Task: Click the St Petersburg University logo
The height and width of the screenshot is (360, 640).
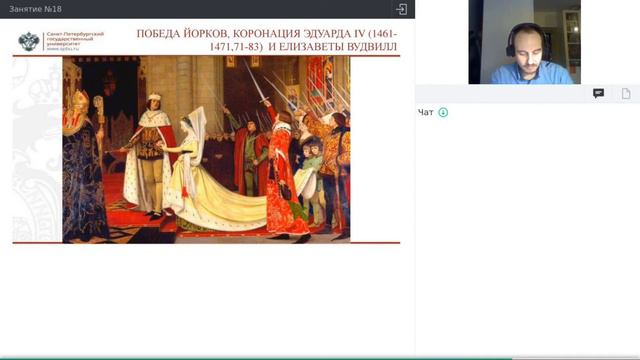Action: (61, 41)
